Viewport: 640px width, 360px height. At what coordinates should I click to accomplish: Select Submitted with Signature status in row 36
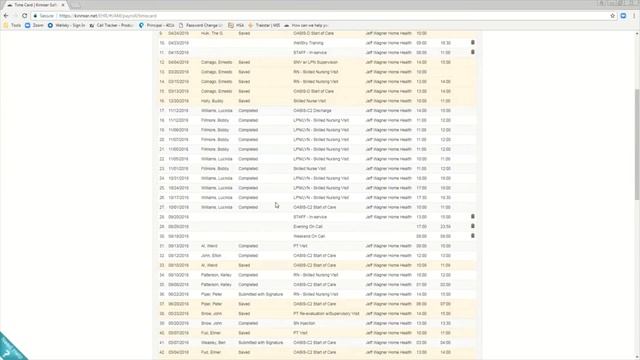coord(260,294)
